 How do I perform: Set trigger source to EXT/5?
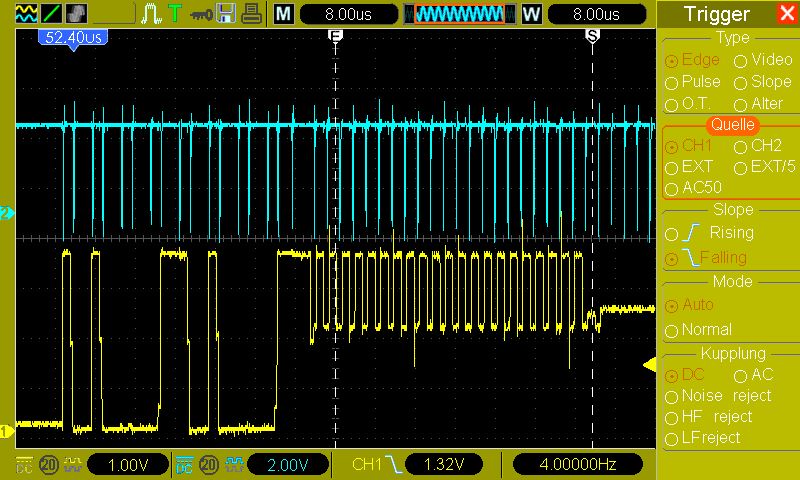[x=765, y=167]
